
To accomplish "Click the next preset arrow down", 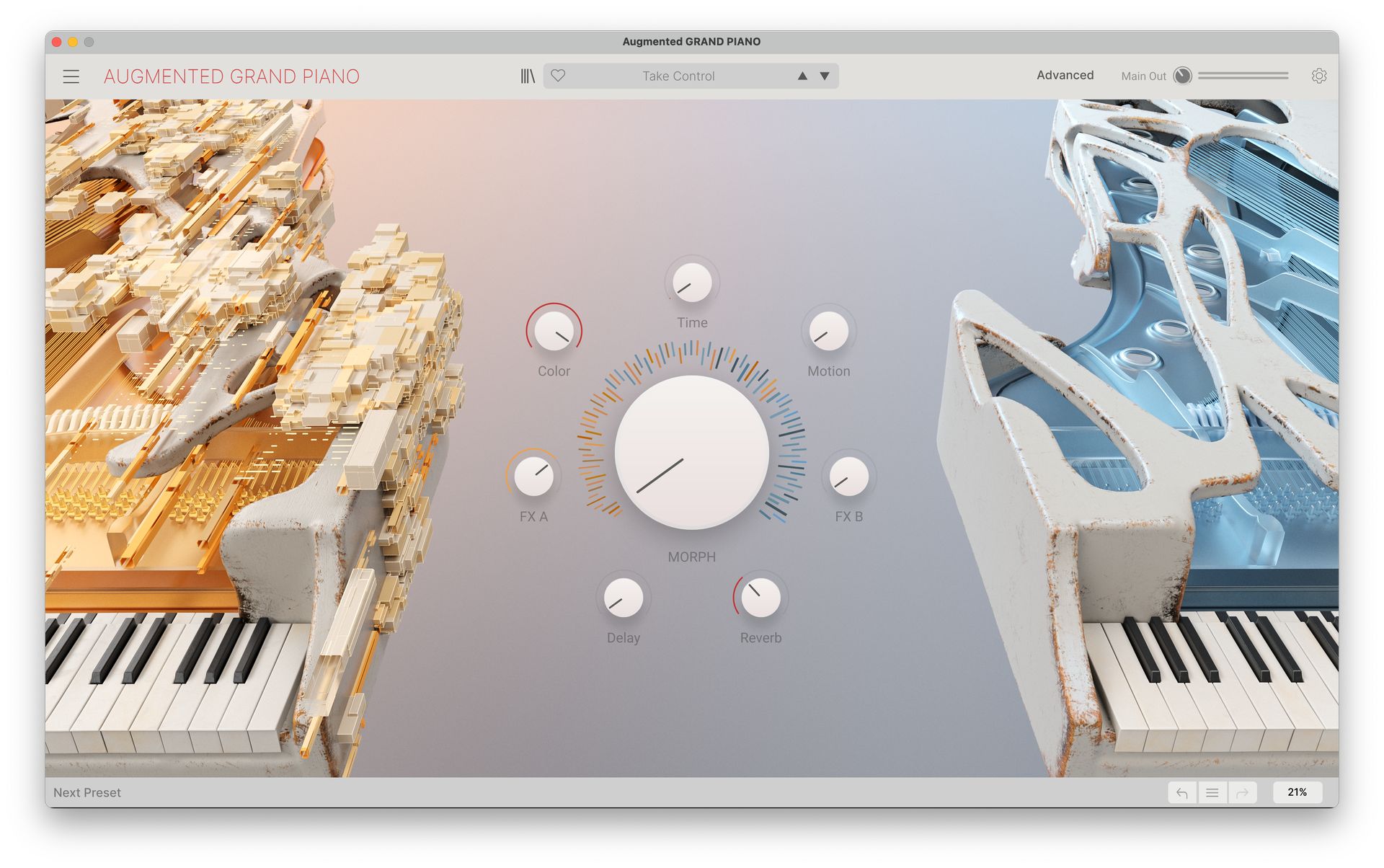I will [x=821, y=74].
